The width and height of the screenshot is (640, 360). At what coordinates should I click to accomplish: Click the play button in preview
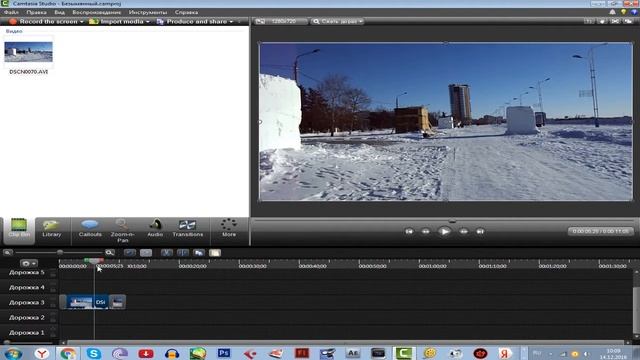(x=444, y=231)
